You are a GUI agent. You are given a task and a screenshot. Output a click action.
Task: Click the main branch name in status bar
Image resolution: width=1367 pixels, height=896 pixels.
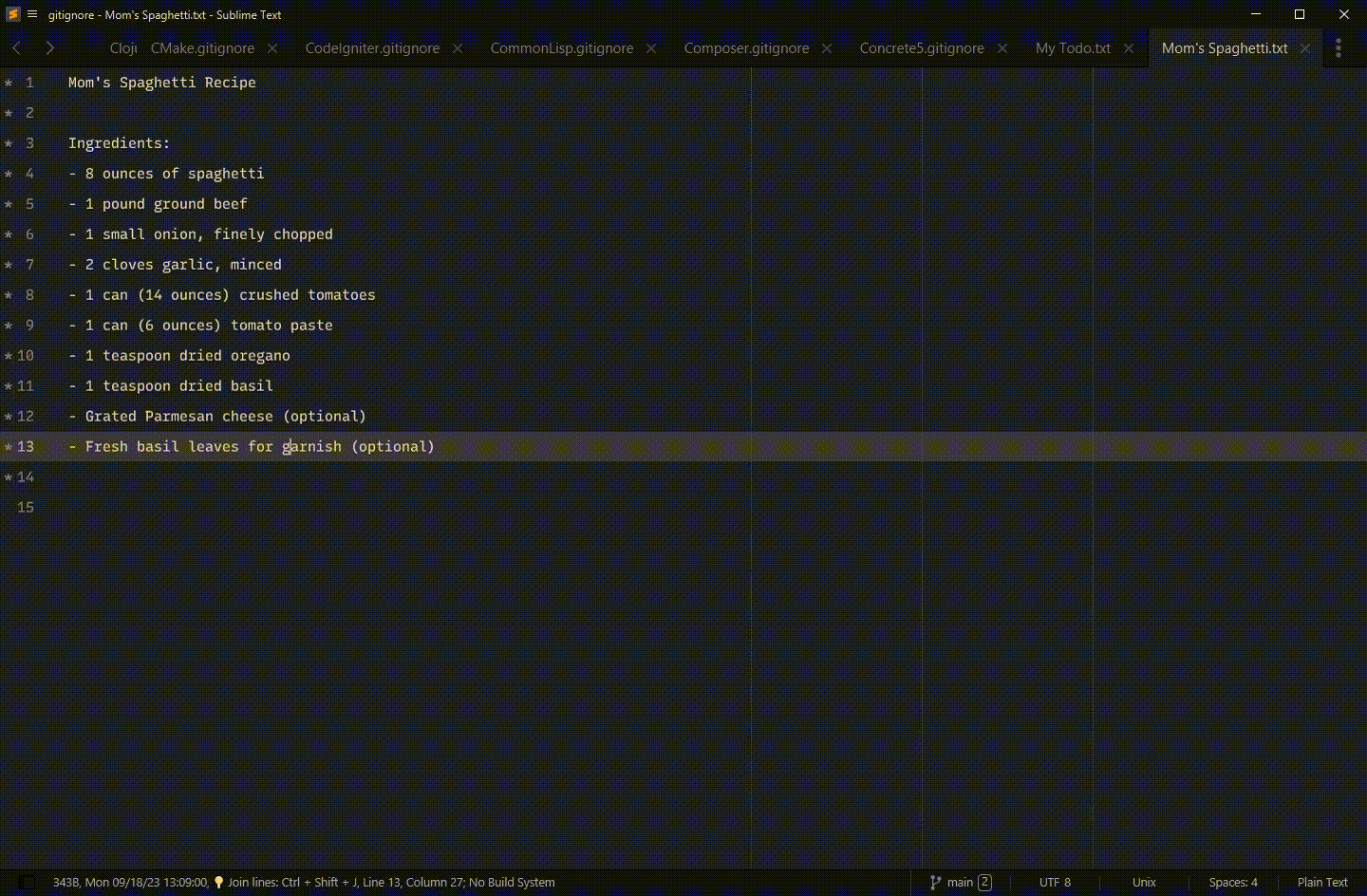(x=960, y=883)
